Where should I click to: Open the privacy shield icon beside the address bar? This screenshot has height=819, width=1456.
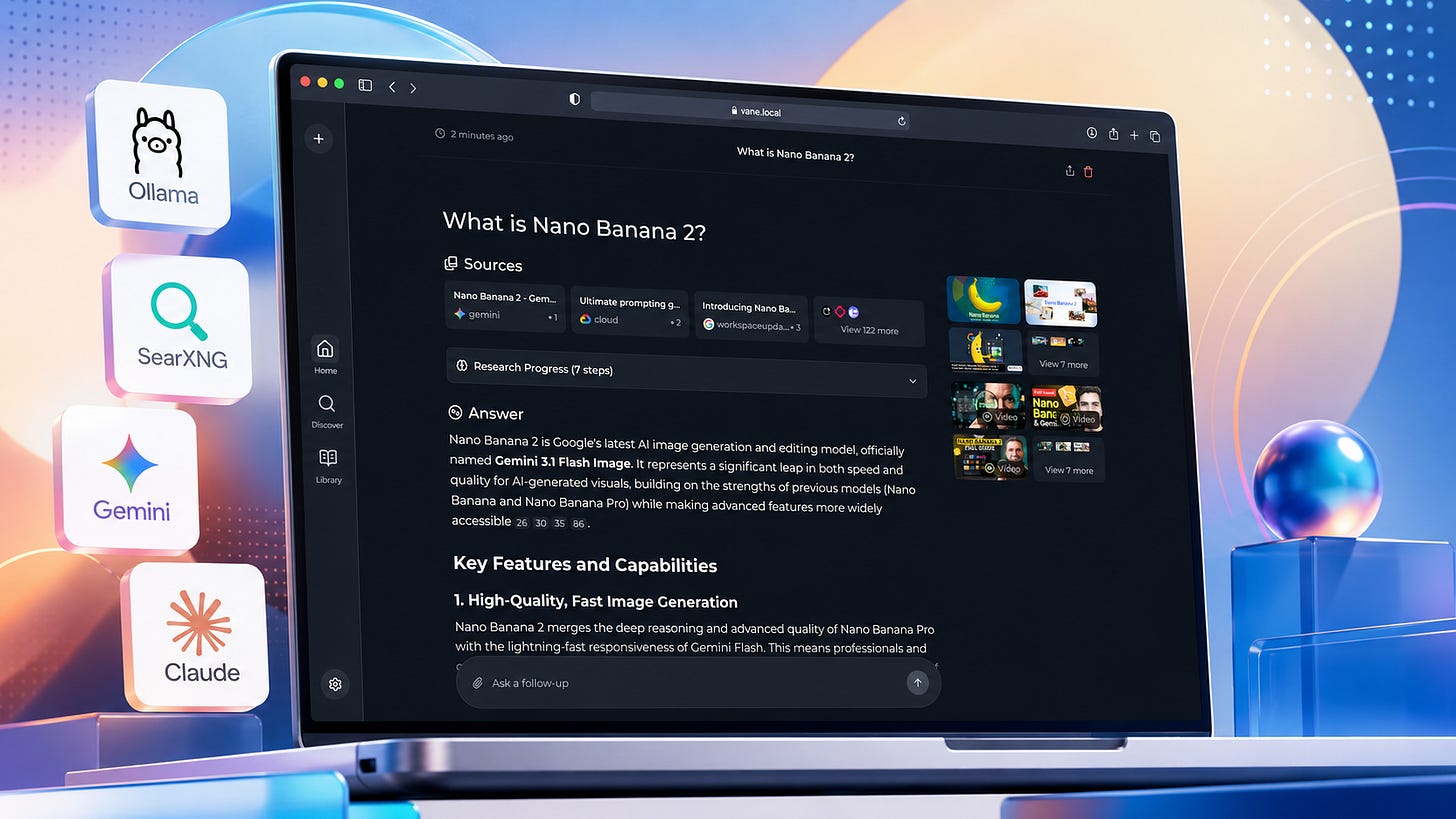(574, 99)
